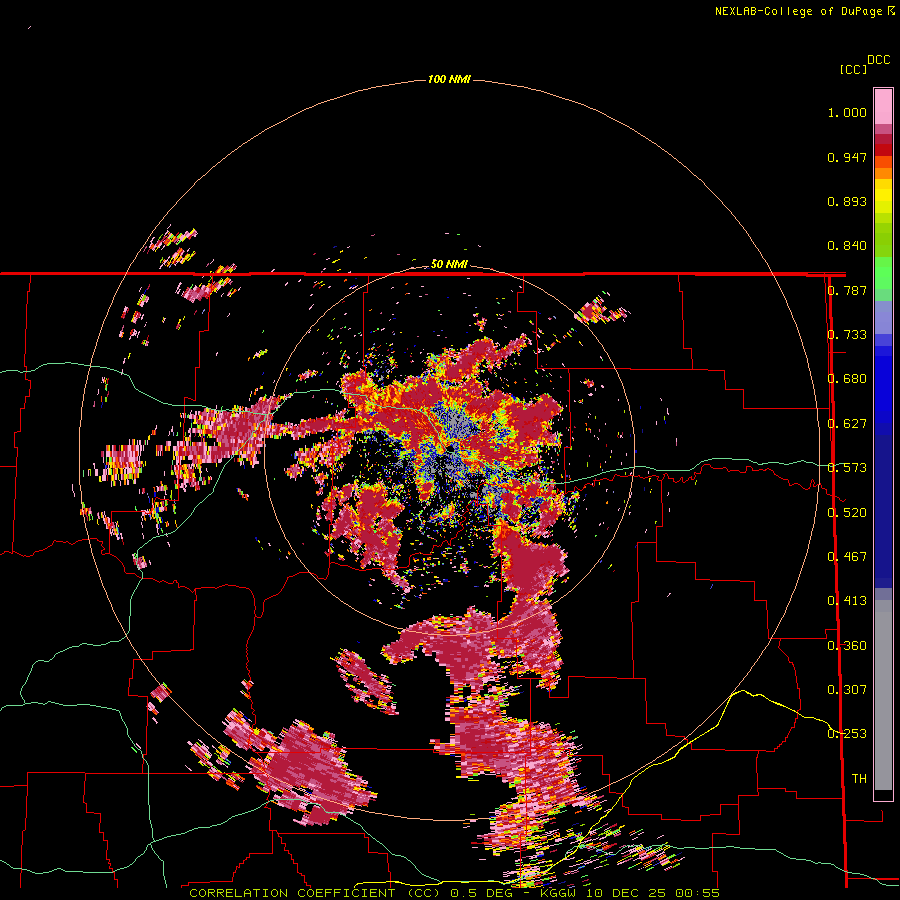Click the 100 NMI range ring label
The height and width of the screenshot is (900, 900).
pos(449,79)
